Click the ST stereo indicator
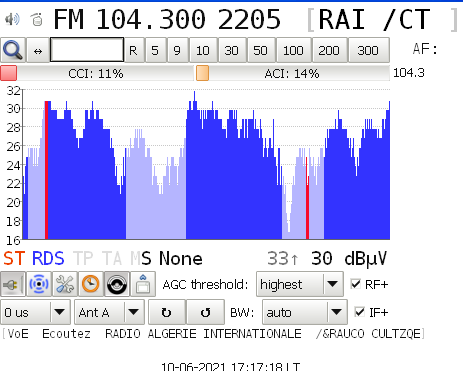Viewport: 463px width, 371px height. (14, 258)
